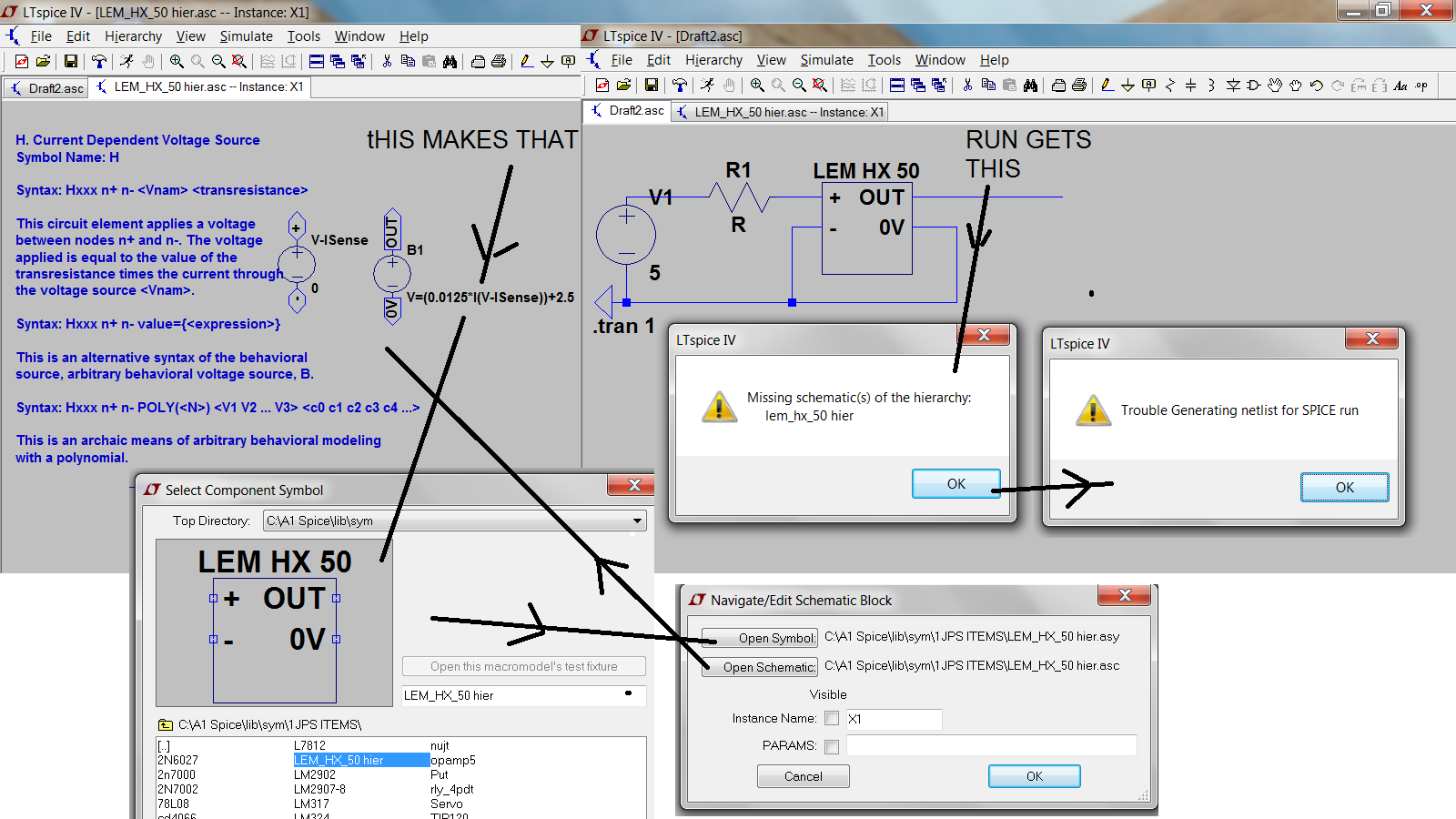The width and height of the screenshot is (1456, 819).
Task: Switch to Draft2.asc tab in left window
Action: tap(46, 87)
